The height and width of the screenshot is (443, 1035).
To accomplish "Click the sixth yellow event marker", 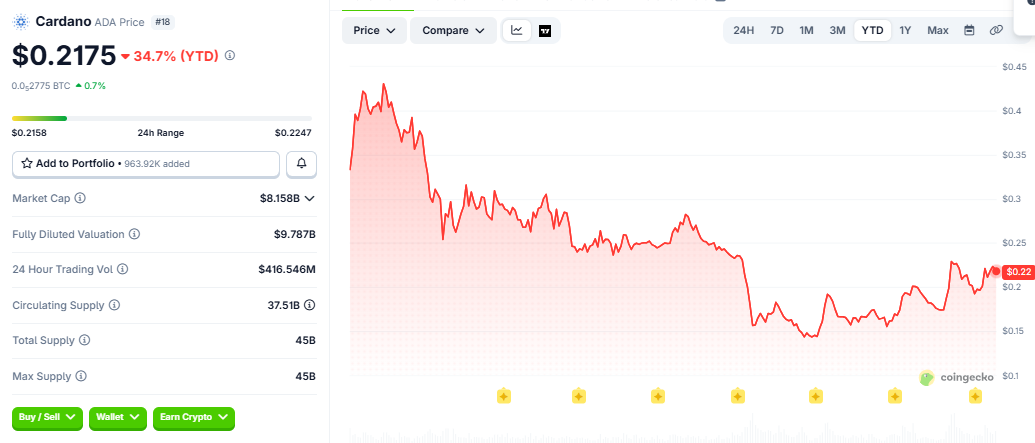I will tap(894, 396).
